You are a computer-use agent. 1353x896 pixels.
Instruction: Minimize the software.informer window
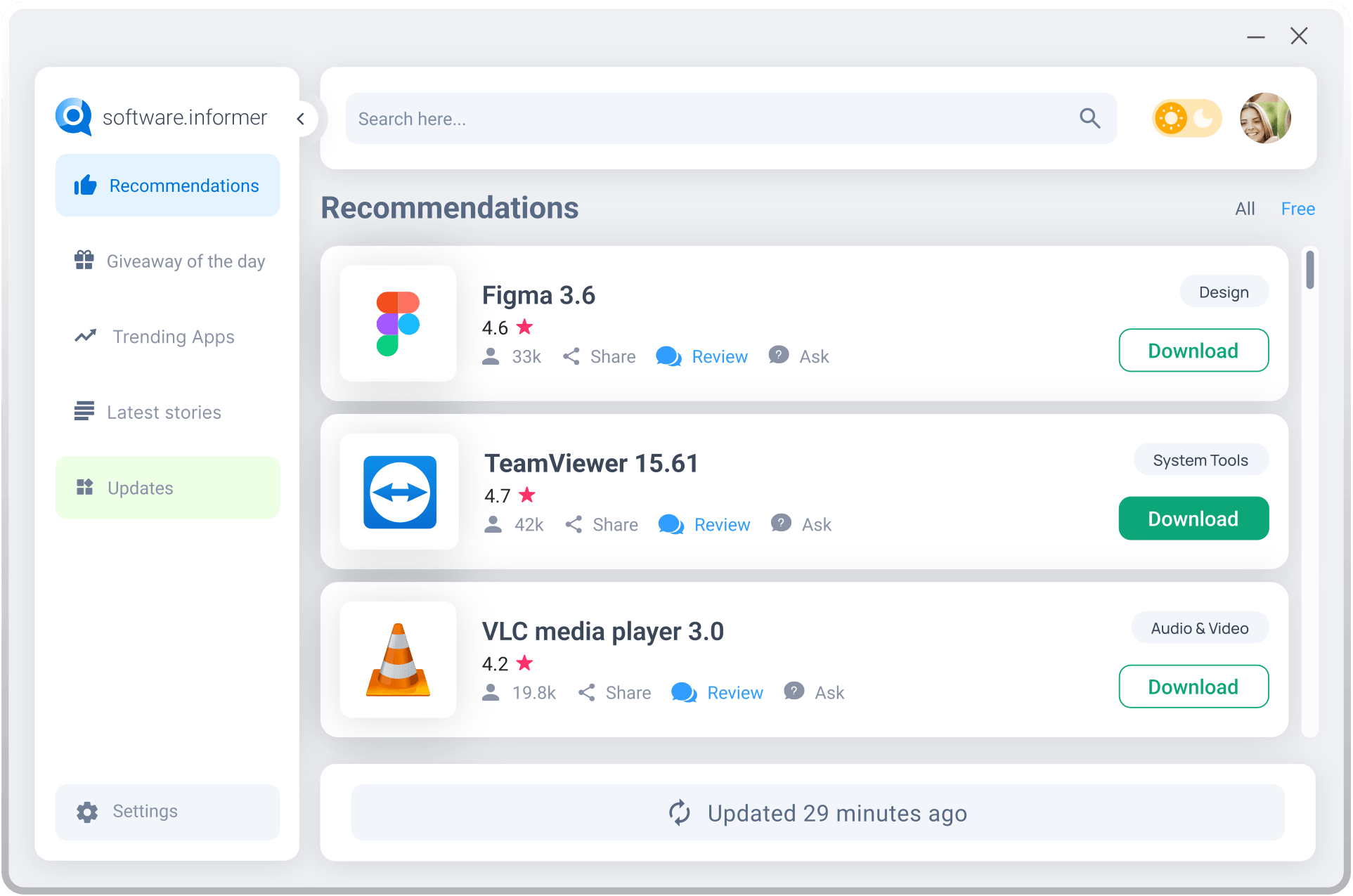click(x=1256, y=37)
